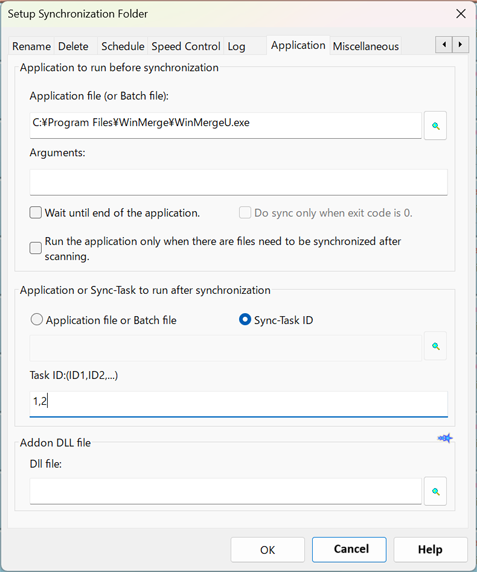The image size is (477, 572).
Task: Focus the Task ID input field
Action: pos(238,404)
